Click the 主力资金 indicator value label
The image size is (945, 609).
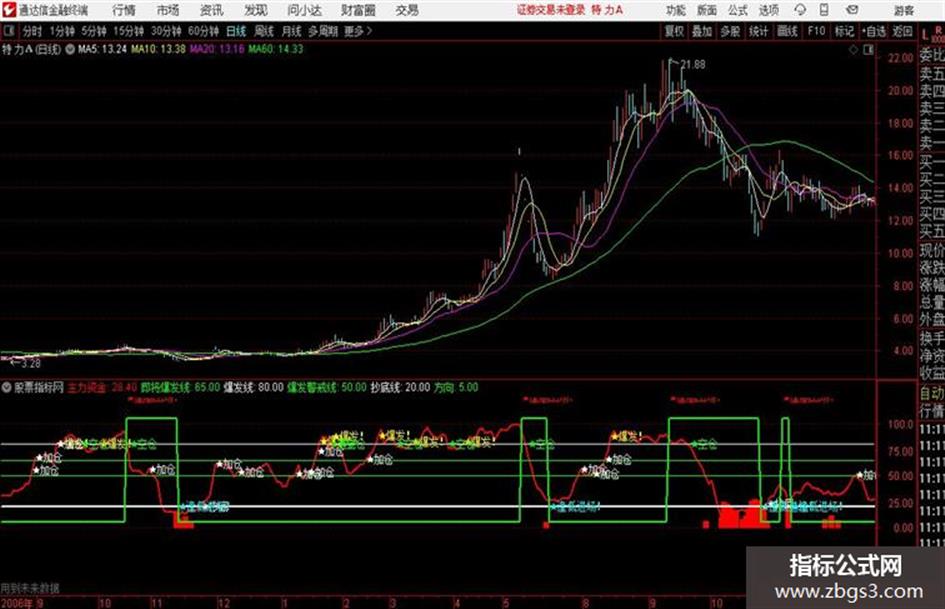tap(102, 387)
